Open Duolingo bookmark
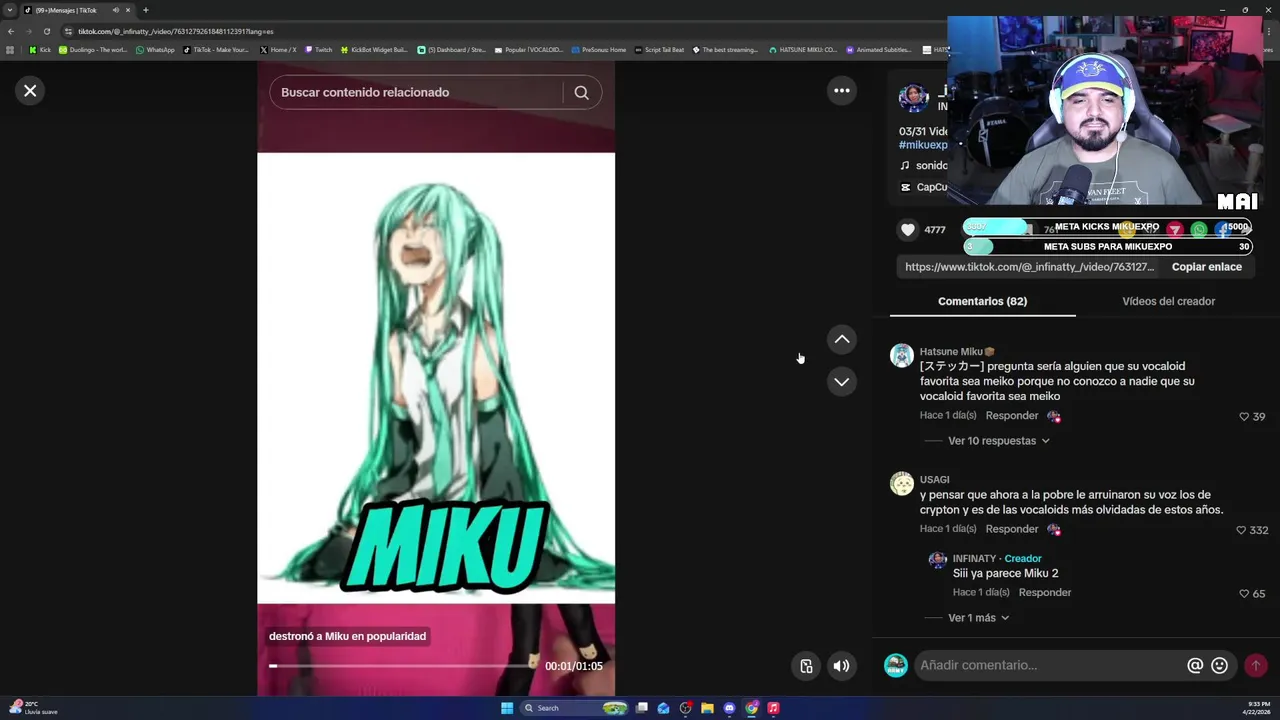Screen dimensions: 1280x720 pos(93,50)
